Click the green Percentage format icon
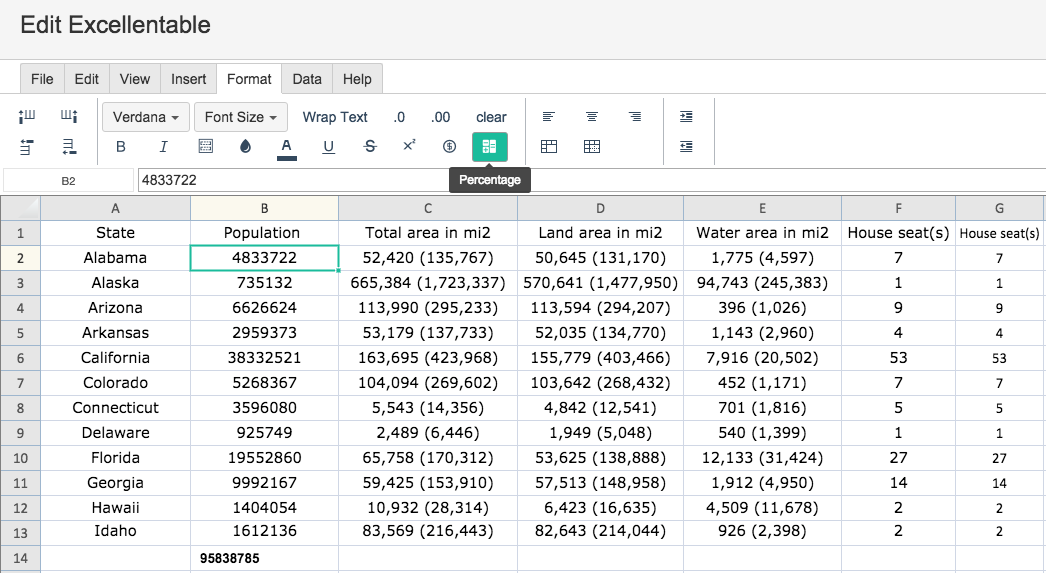This screenshot has width=1046, height=573. 490,147
